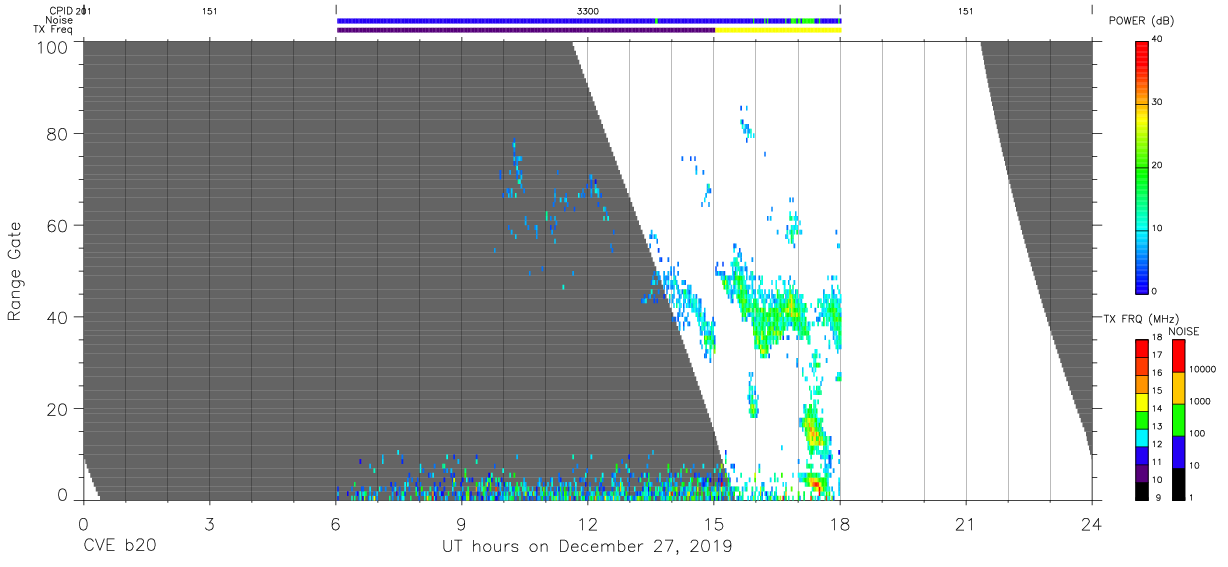Click the purple segment of TX Freq strip
1228x567 pixels.
coord(526,30)
